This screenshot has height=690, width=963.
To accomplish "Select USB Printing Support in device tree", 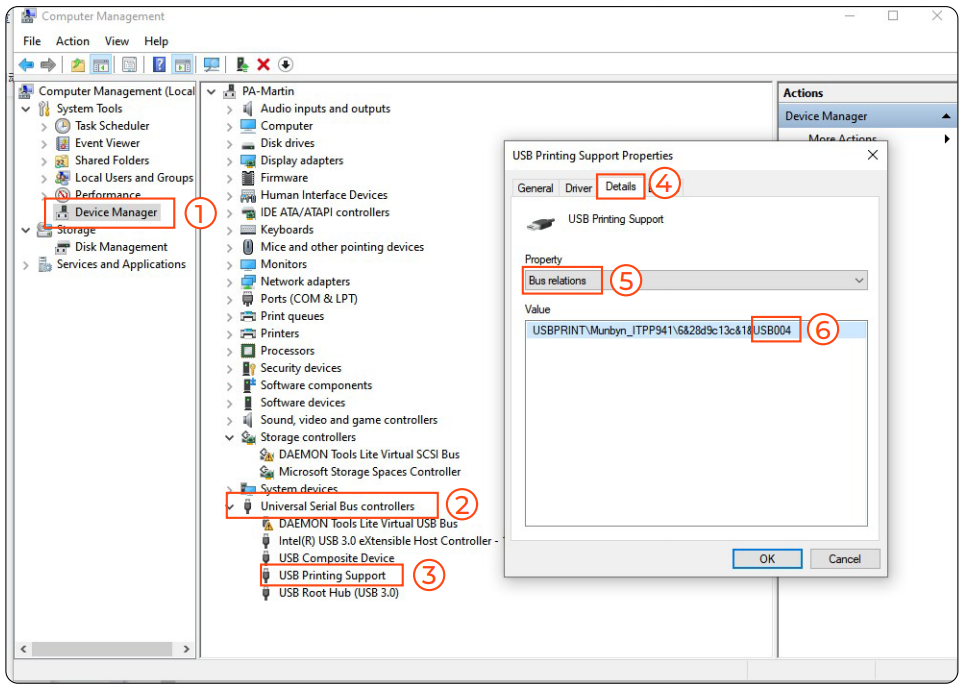I will (x=331, y=576).
